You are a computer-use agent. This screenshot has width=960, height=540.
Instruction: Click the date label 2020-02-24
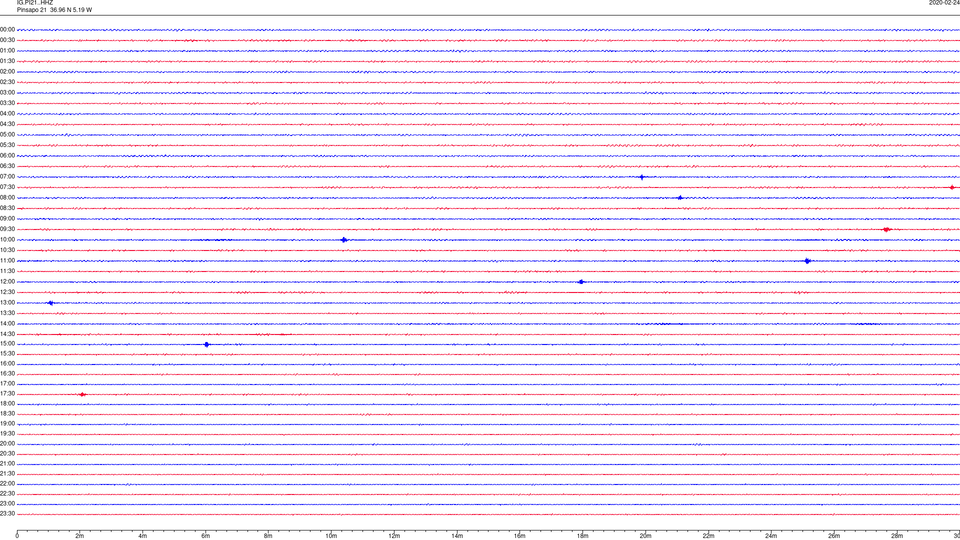[944, 2]
